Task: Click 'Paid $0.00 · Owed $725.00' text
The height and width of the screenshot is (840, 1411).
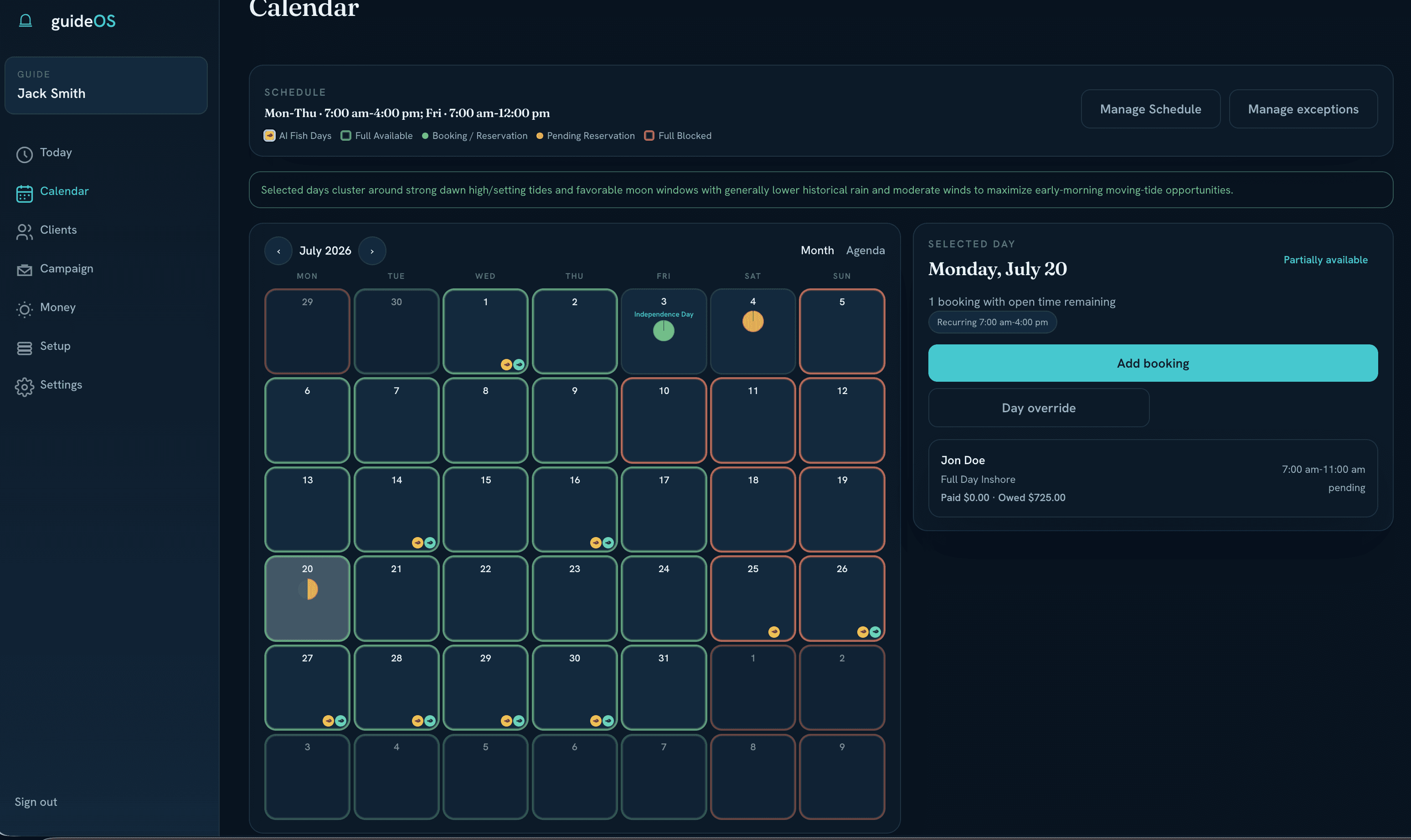Action: click(x=1003, y=497)
